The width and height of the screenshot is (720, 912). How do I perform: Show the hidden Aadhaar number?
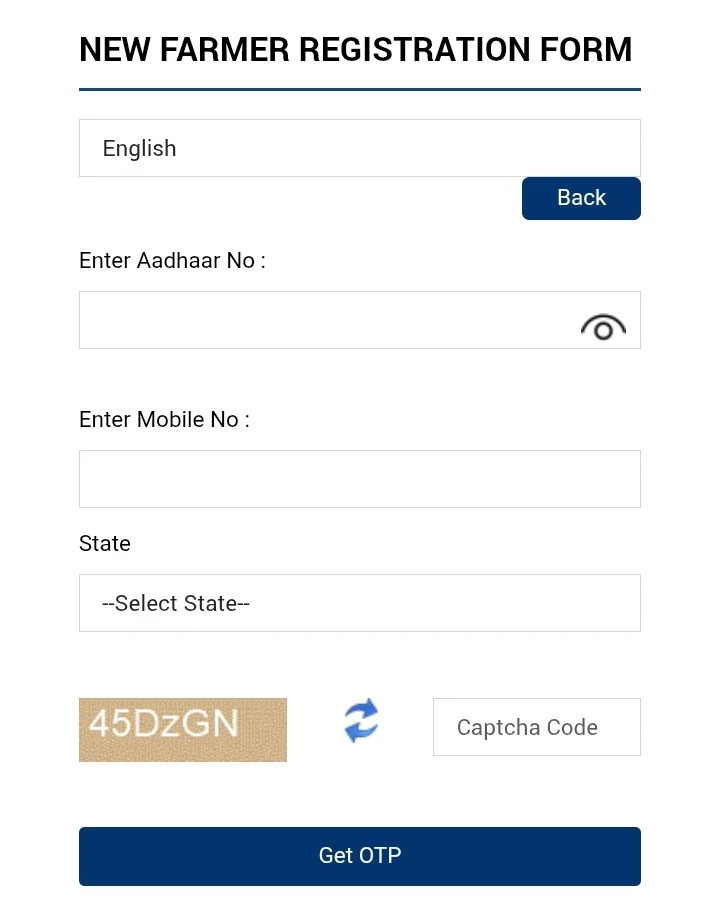pos(603,327)
